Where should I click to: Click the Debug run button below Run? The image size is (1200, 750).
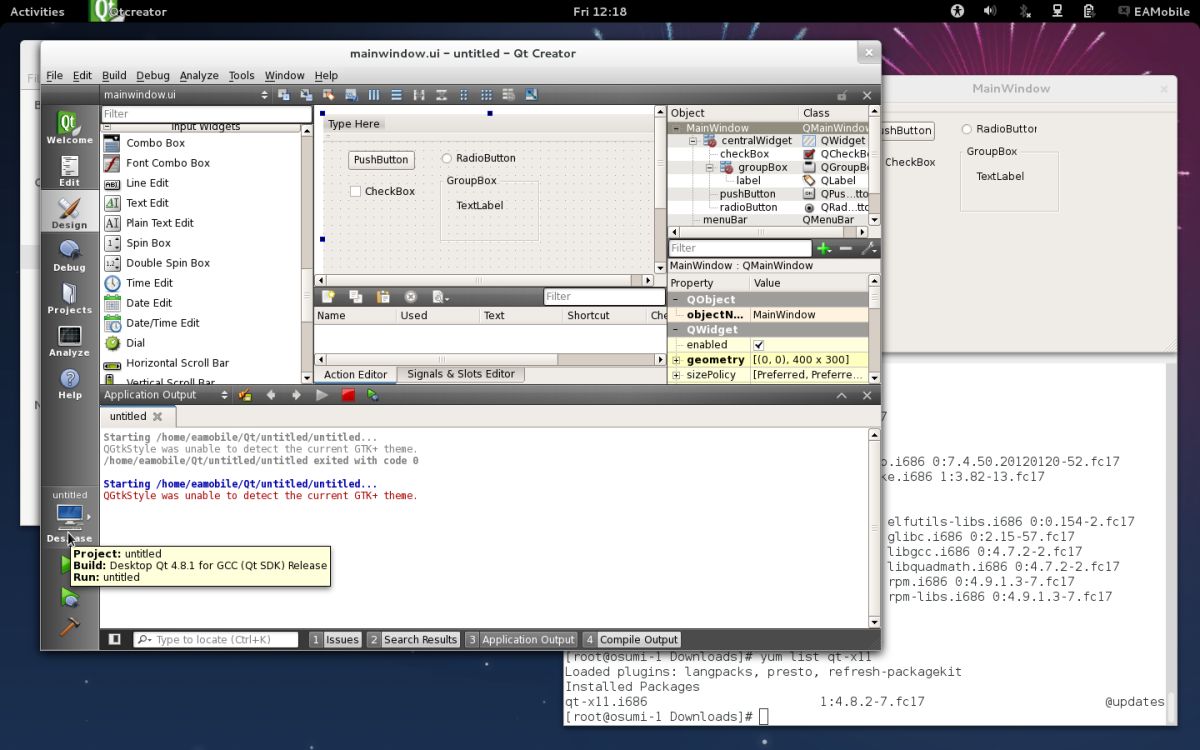(x=69, y=597)
